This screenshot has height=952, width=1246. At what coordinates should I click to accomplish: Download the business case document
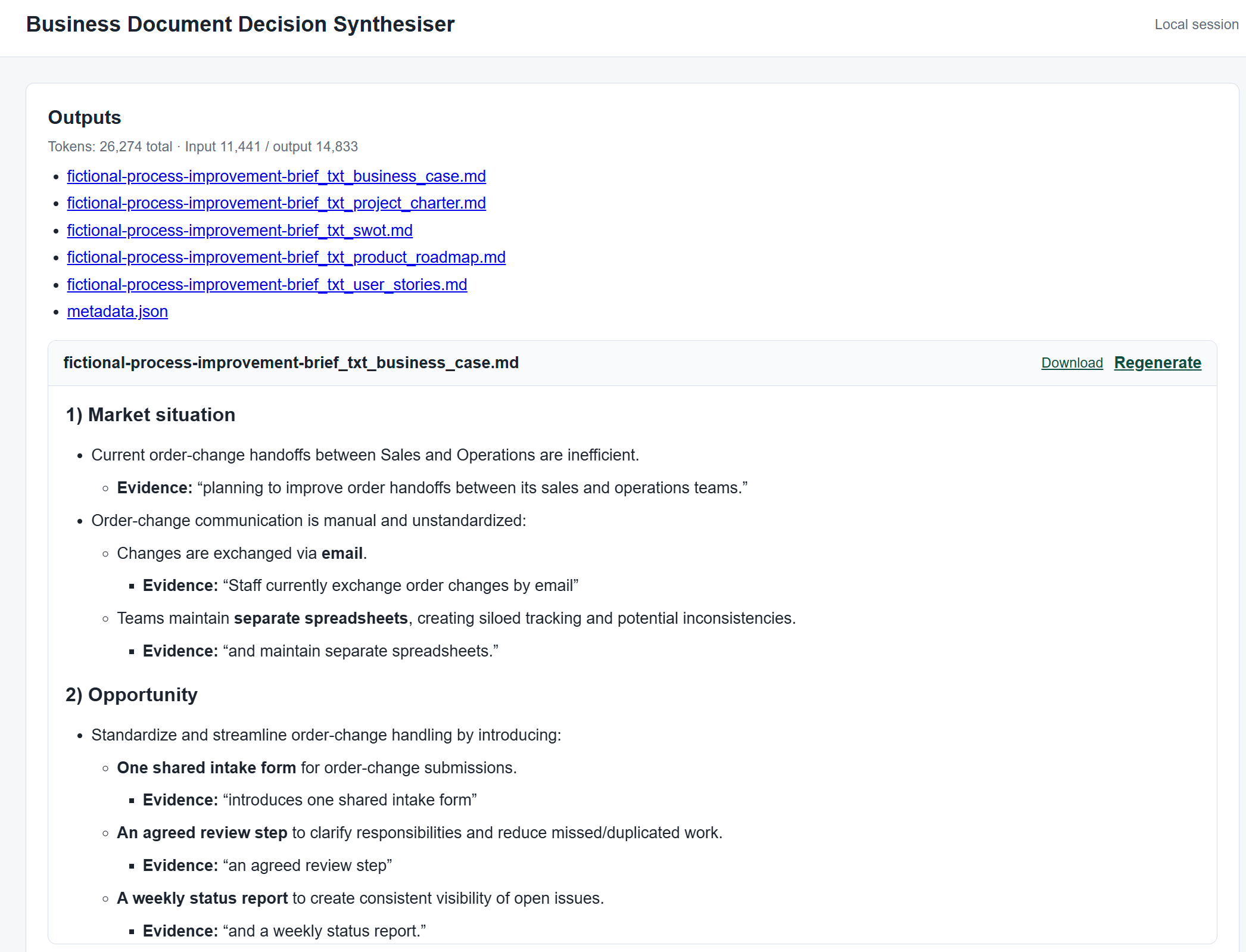1072,363
